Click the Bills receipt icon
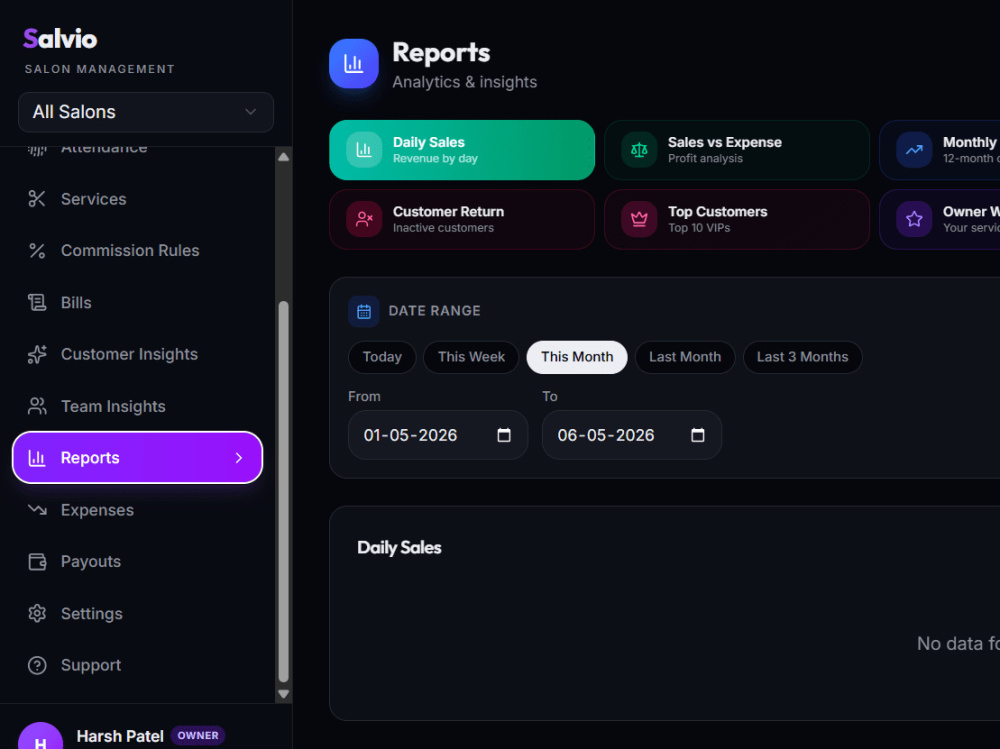The image size is (1000, 749). point(37,302)
